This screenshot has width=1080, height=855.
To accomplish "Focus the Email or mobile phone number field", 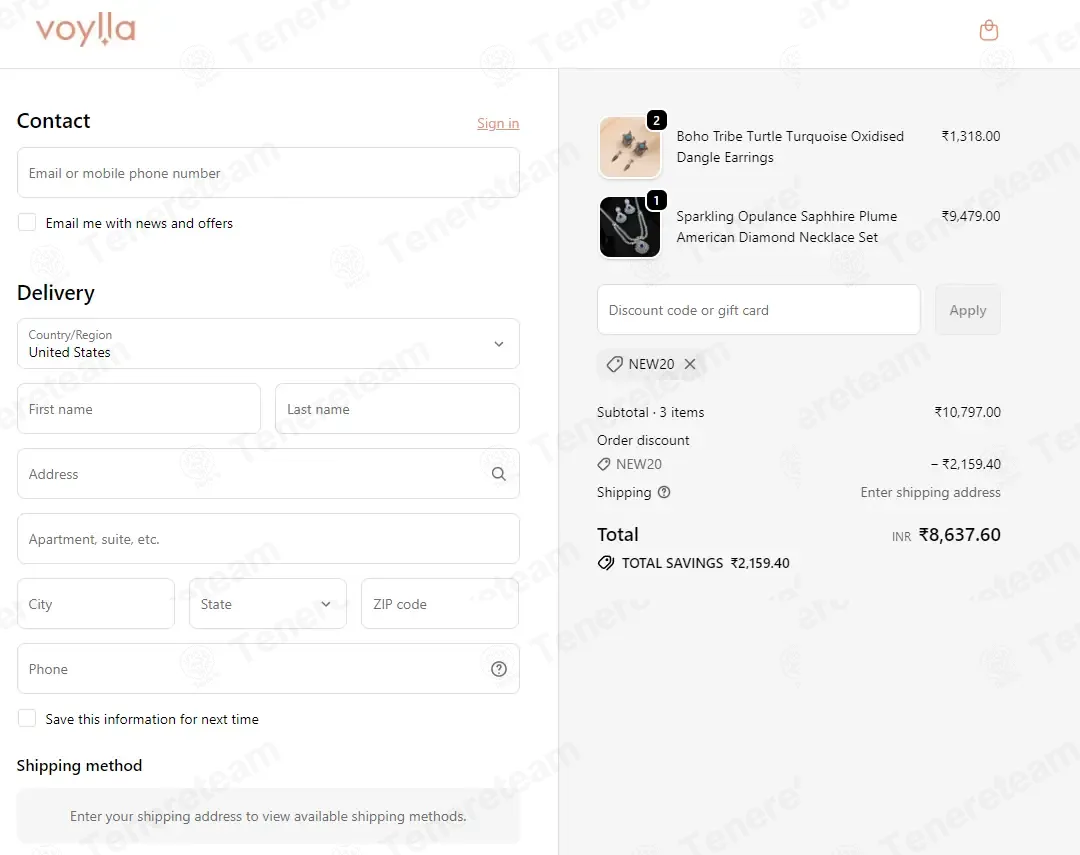I will [268, 173].
